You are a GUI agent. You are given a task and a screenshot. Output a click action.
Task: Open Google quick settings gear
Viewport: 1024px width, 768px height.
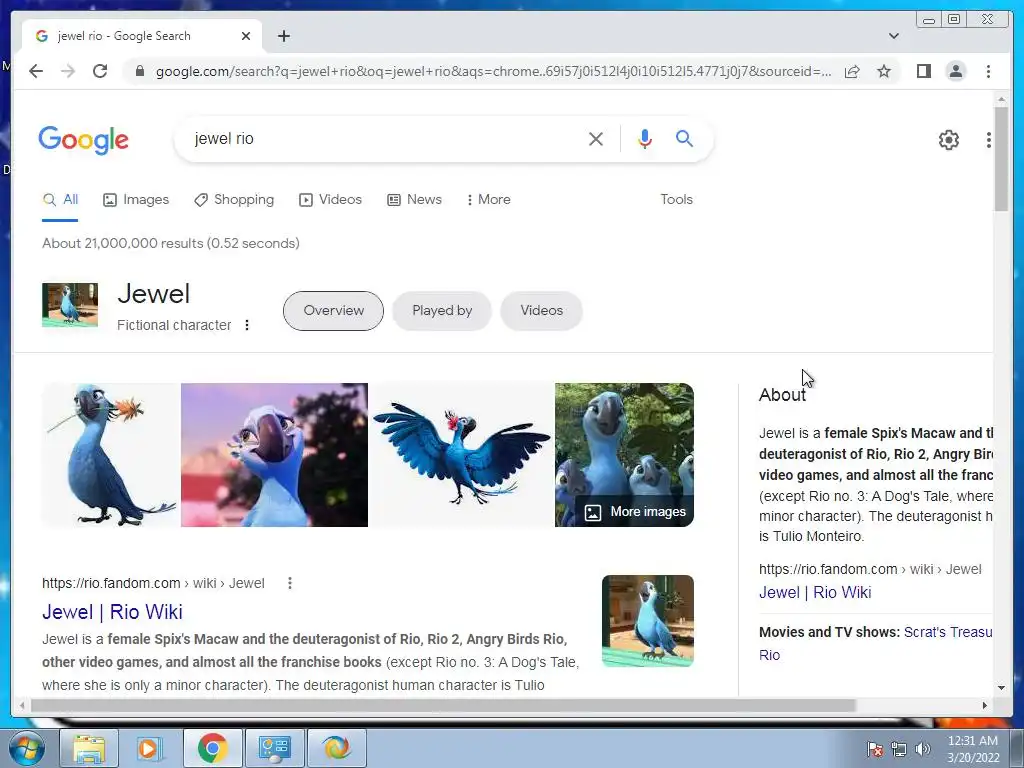(x=948, y=139)
